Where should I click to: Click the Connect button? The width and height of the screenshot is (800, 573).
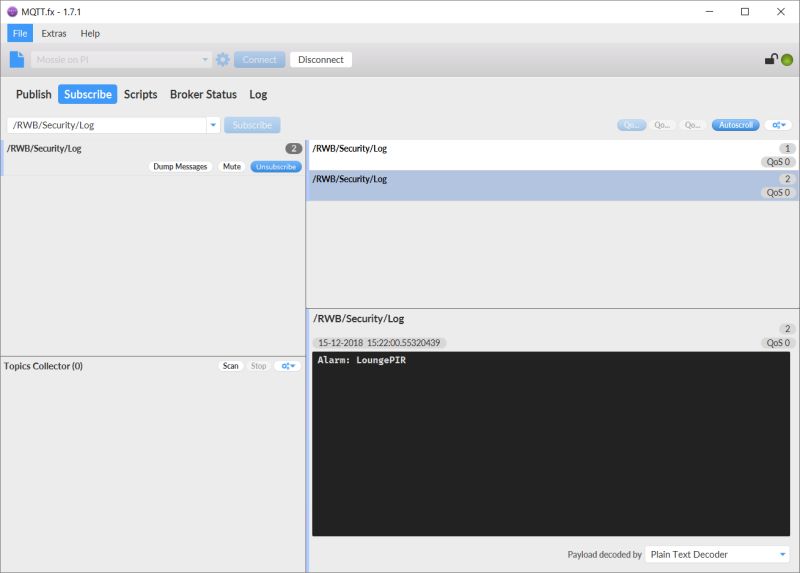click(259, 60)
